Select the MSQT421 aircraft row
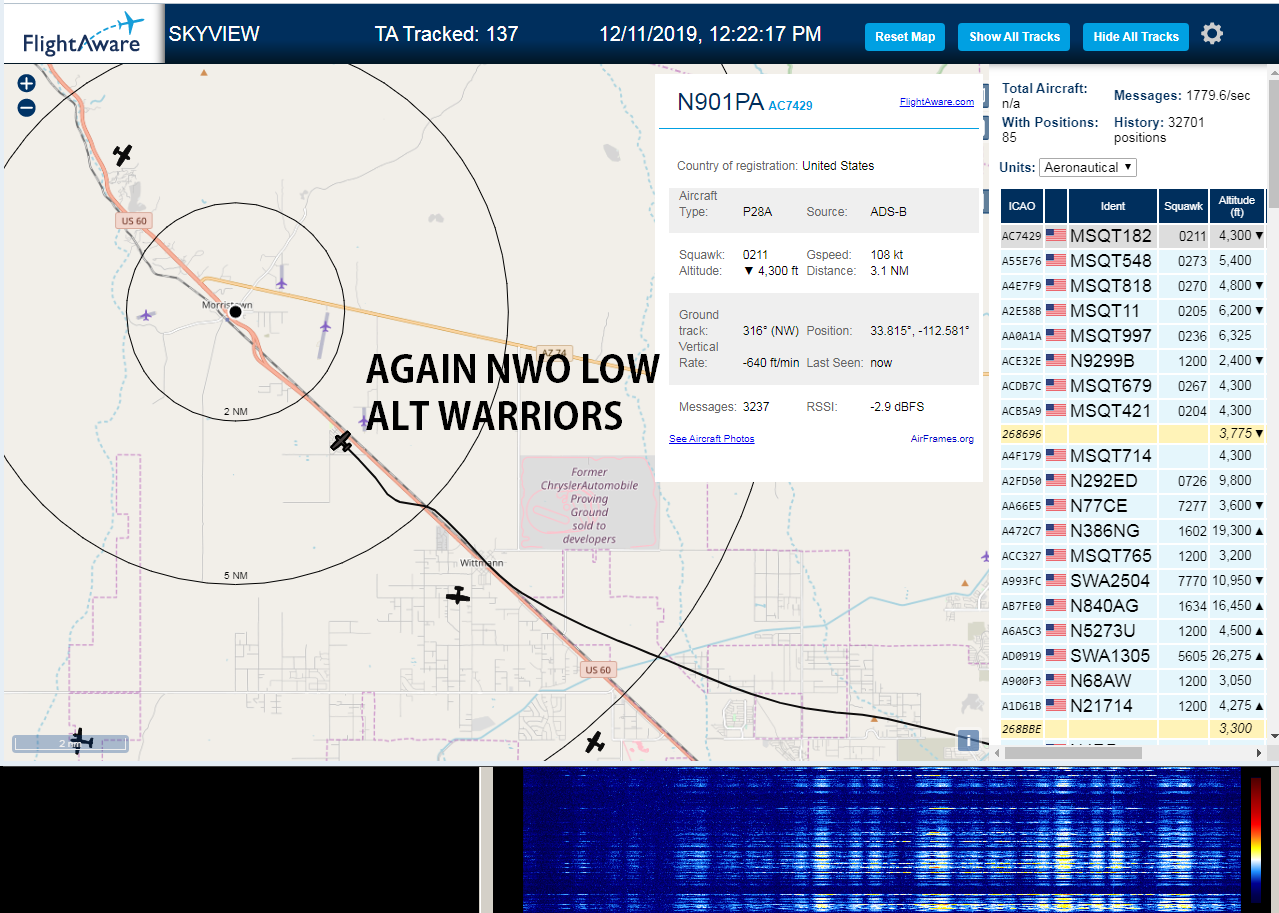This screenshot has height=913, width=1279. point(1133,411)
